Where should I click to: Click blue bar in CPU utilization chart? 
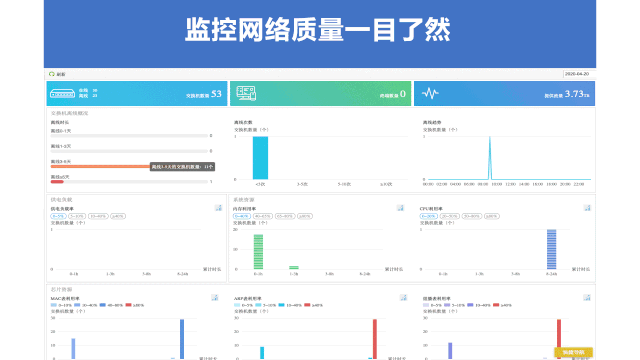coord(551,249)
